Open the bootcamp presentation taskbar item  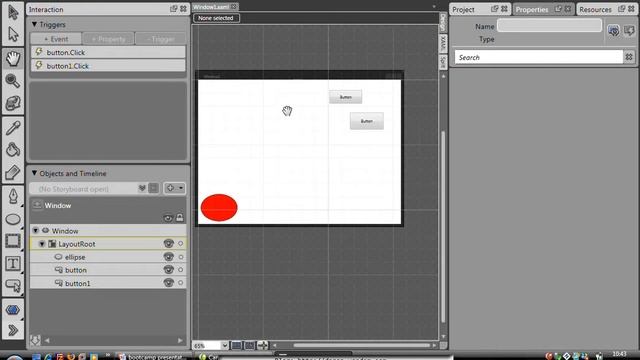click(152, 356)
